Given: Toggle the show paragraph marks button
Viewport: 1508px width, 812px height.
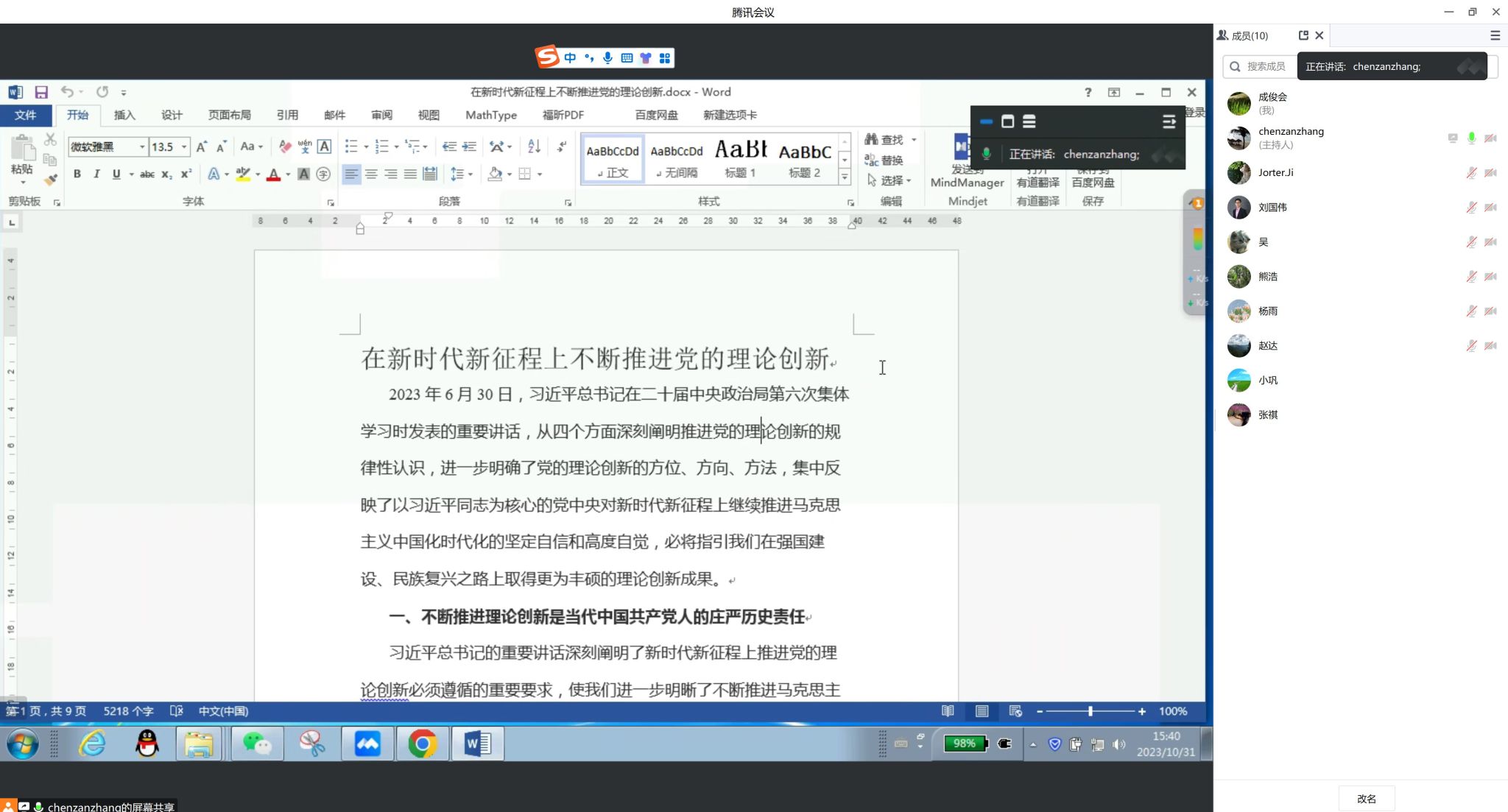Looking at the screenshot, I should [562, 146].
